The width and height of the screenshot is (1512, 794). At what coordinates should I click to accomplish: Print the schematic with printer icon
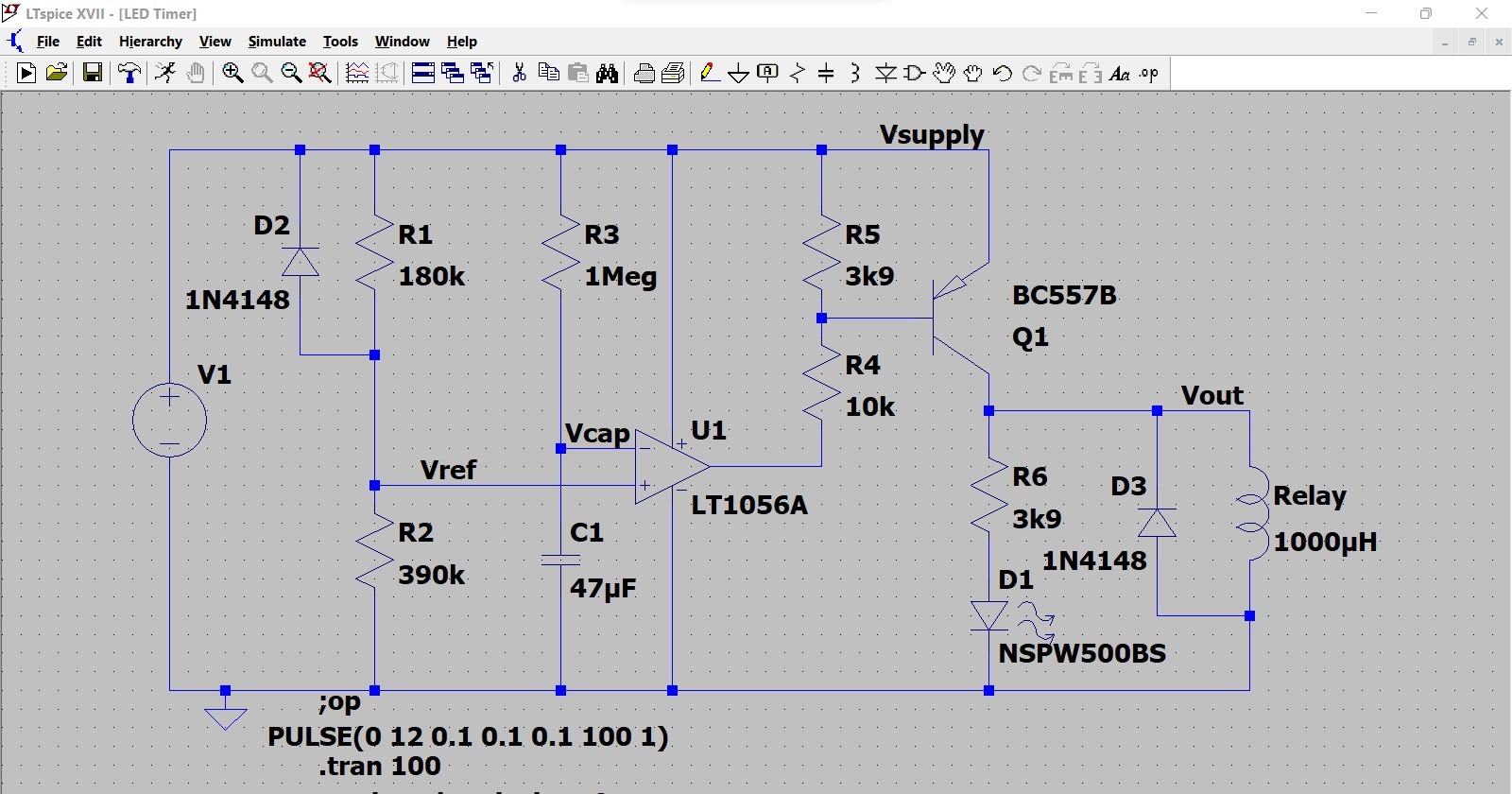click(x=673, y=73)
